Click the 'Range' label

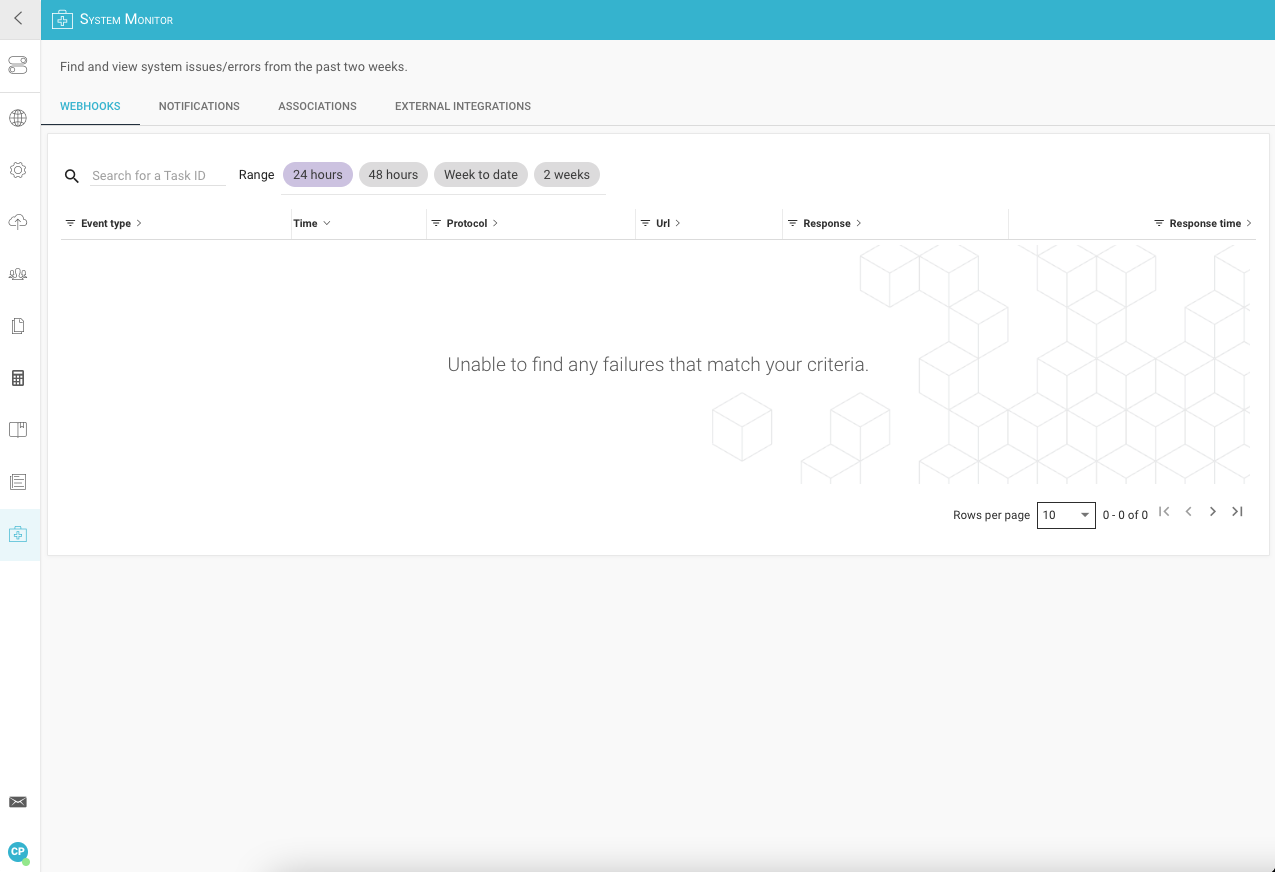256,175
